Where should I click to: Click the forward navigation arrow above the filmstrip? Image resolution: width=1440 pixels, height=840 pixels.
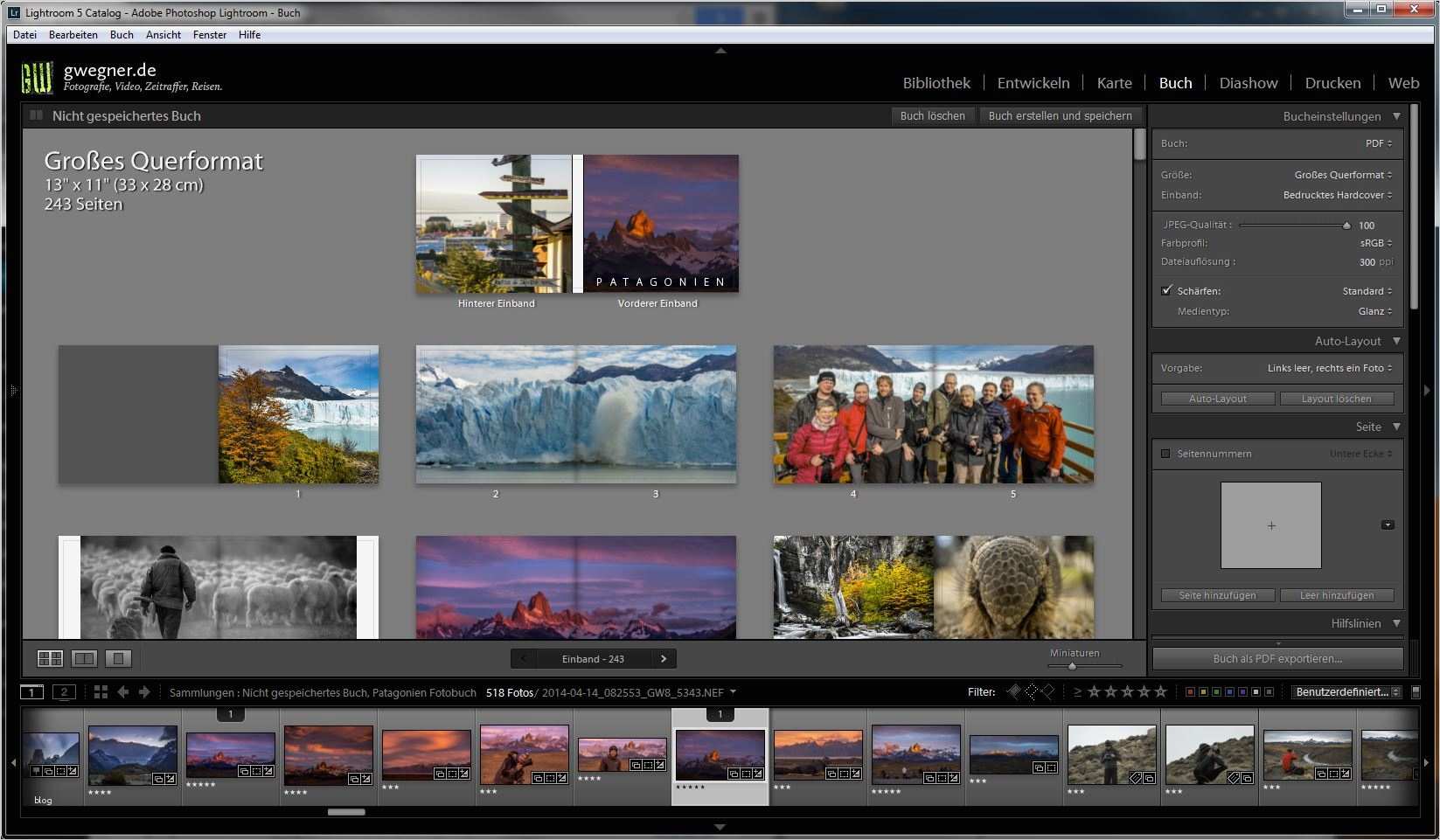144,691
